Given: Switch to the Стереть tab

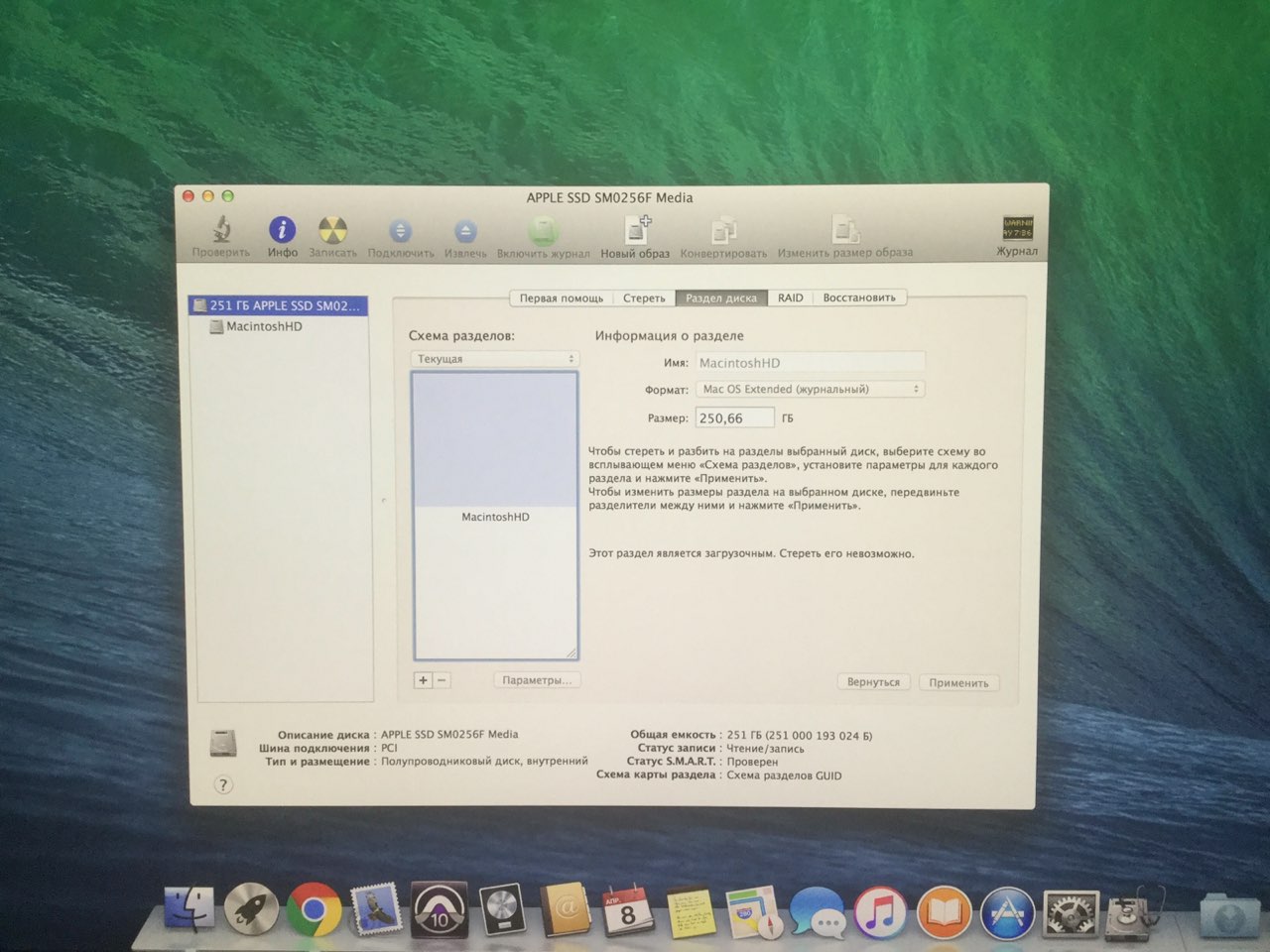Looking at the screenshot, I should coord(644,297).
